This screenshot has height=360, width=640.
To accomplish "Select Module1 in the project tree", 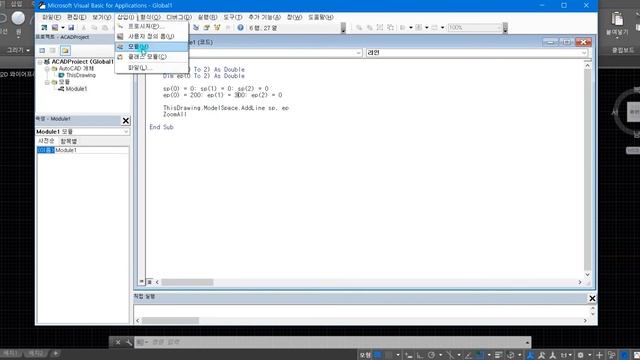I will (76, 89).
